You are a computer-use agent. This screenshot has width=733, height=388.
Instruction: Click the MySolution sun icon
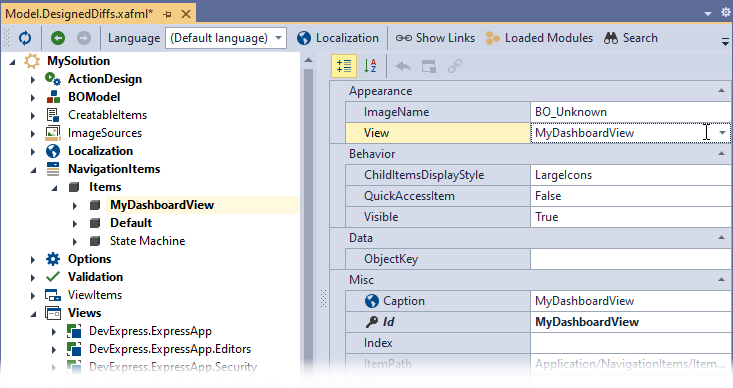tap(32, 61)
